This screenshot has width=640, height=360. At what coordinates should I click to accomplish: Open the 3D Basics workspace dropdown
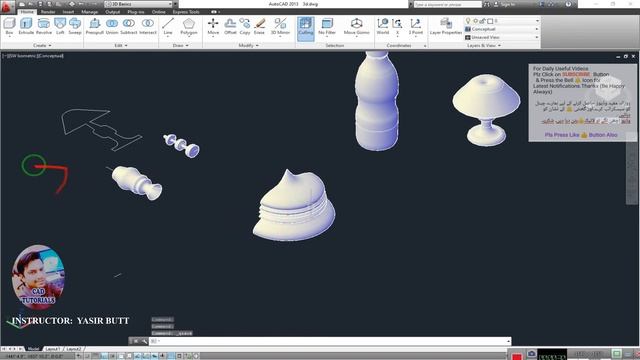(x=139, y=4)
